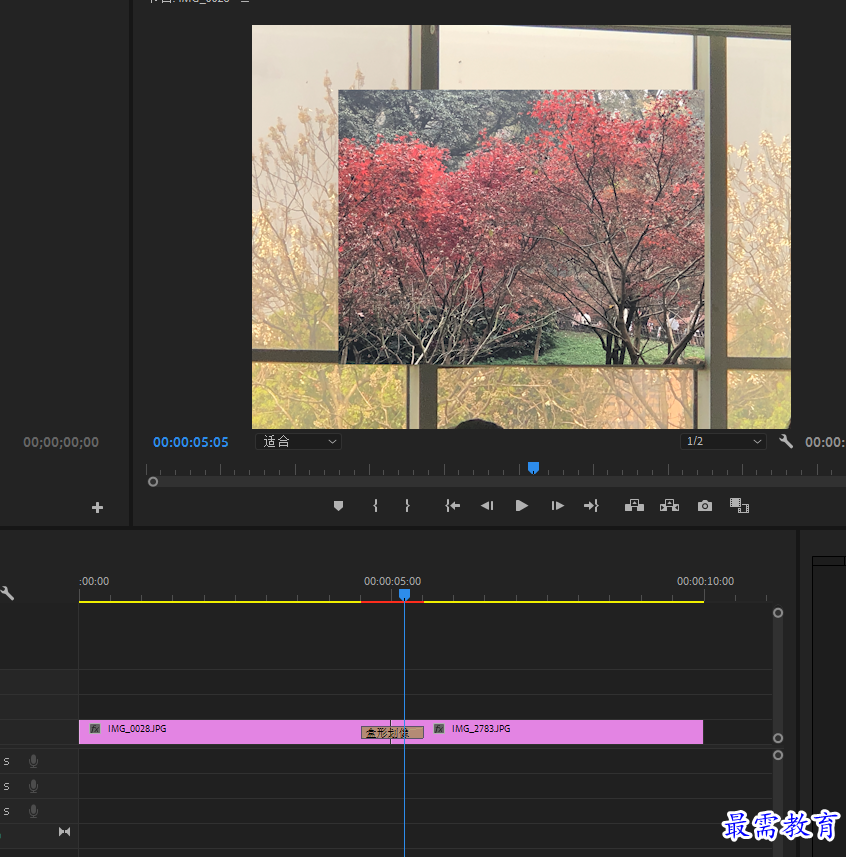
Task: Click the program timecode 00:00:05:05
Action: (191, 442)
